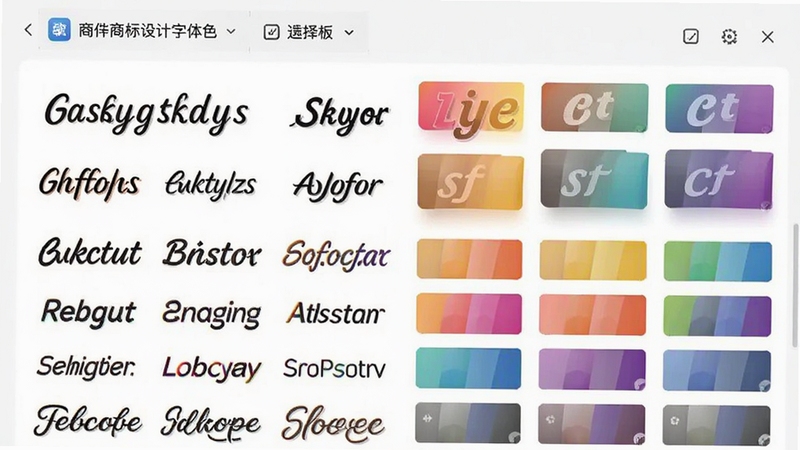The image size is (800, 450).
Task: Choose the lavender-to-purple palette swatch
Action: [x=592, y=370]
